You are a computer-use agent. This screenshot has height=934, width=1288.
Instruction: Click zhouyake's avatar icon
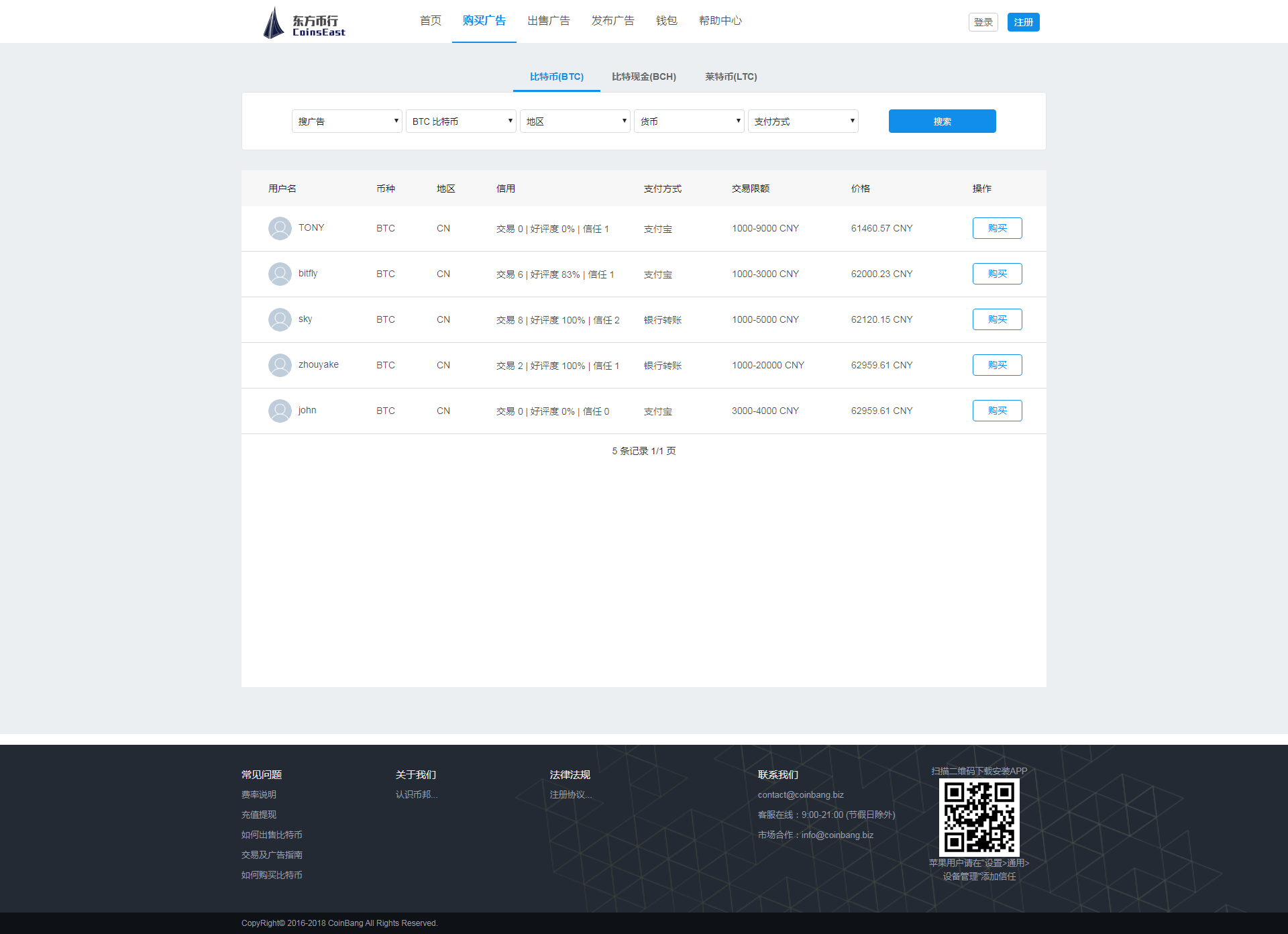280,365
